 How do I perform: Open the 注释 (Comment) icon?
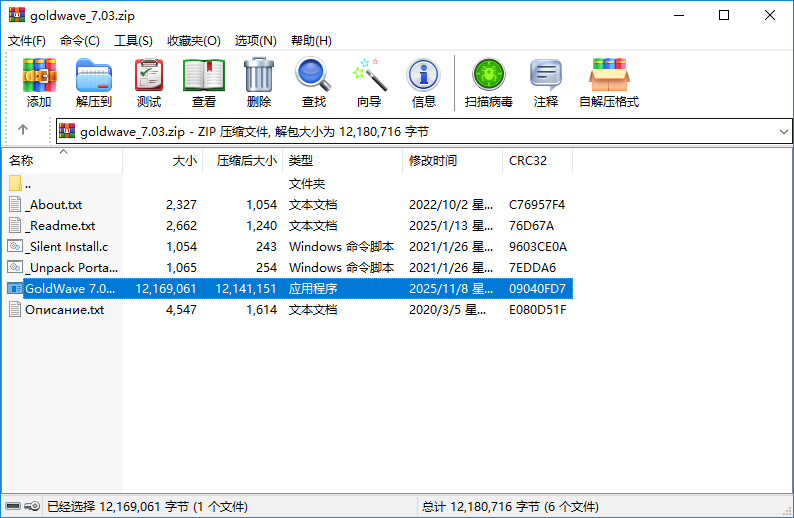pos(546,75)
